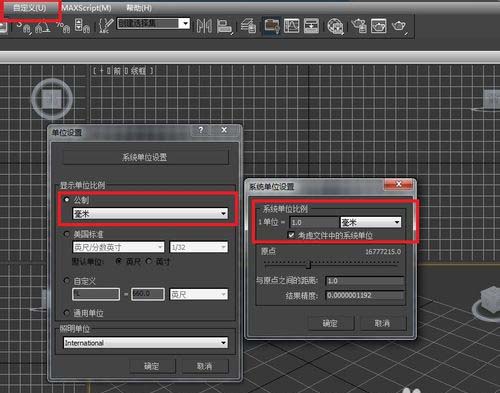Viewport: 500px width, 393px height.
Task: Click the 与原点之间的距离 input field
Action: click(365, 281)
